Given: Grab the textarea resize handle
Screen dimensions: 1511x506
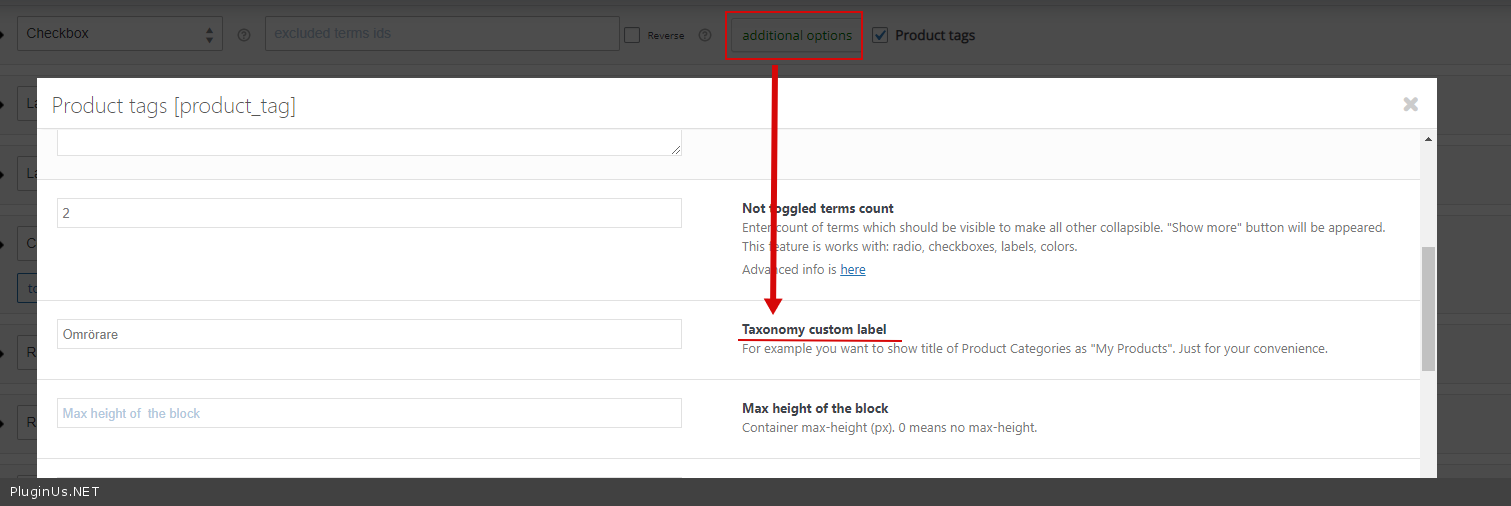Looking at the screenshot, I should coord(676,149).
